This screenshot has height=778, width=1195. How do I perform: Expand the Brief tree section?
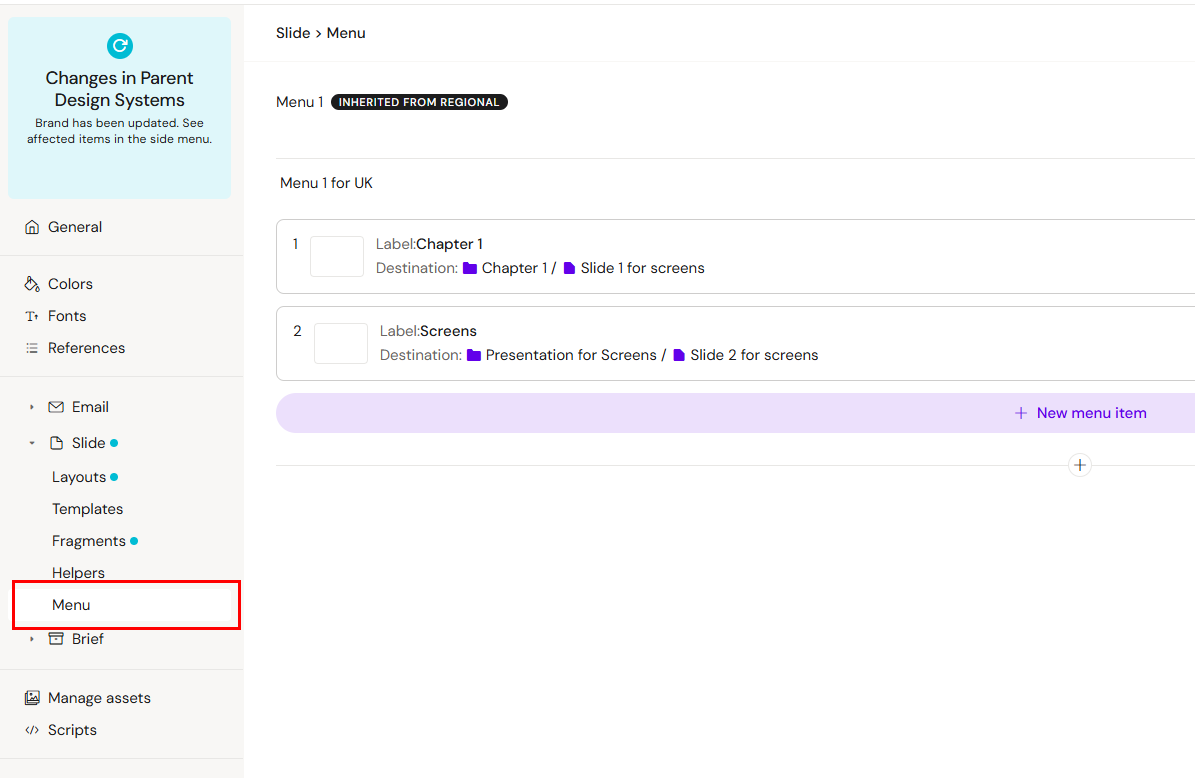pyautogui.click(x=32, y=639)
